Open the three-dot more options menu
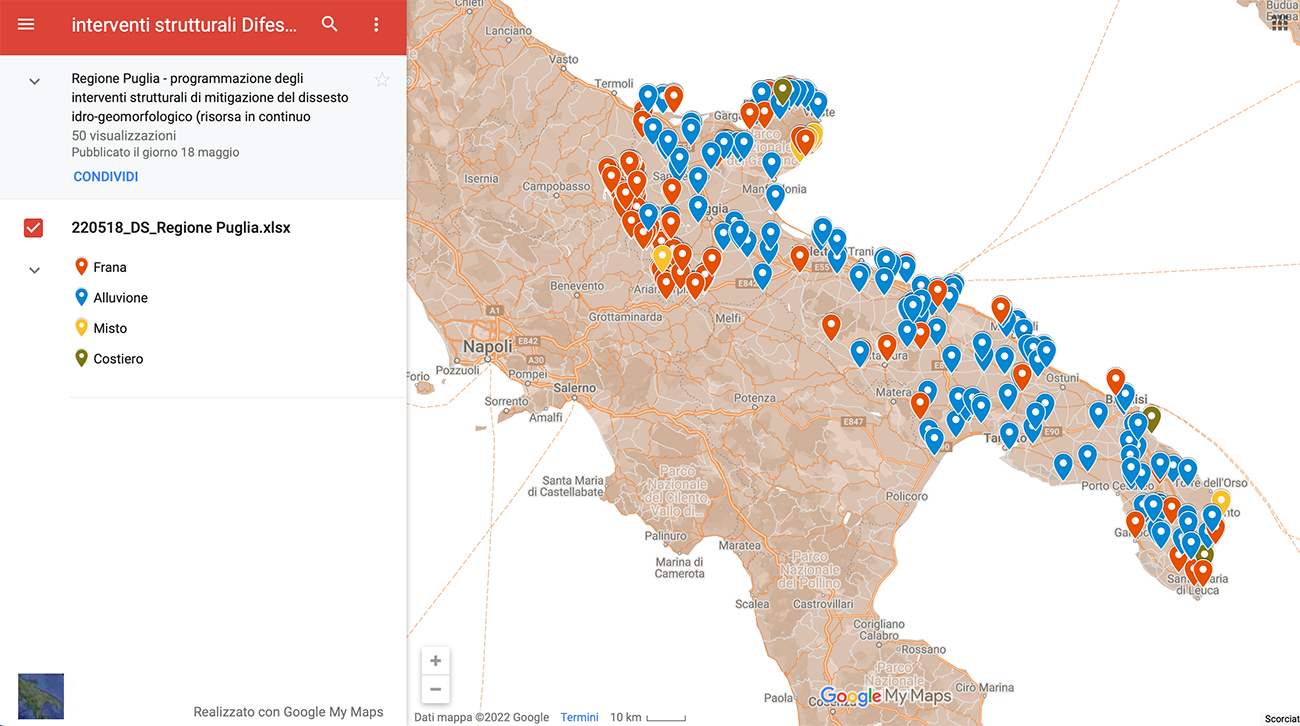 (x=376, y=25)
